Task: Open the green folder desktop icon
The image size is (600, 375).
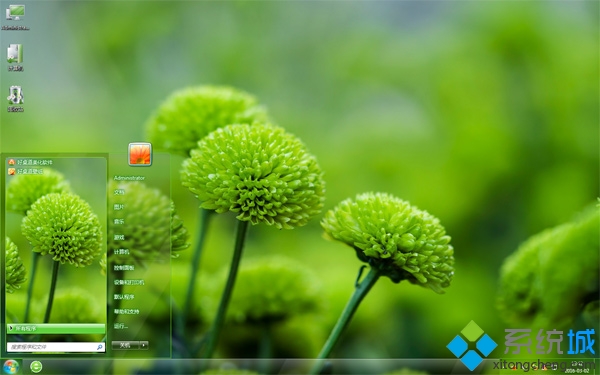Action: pyautogui.click(x=15, y=57)
